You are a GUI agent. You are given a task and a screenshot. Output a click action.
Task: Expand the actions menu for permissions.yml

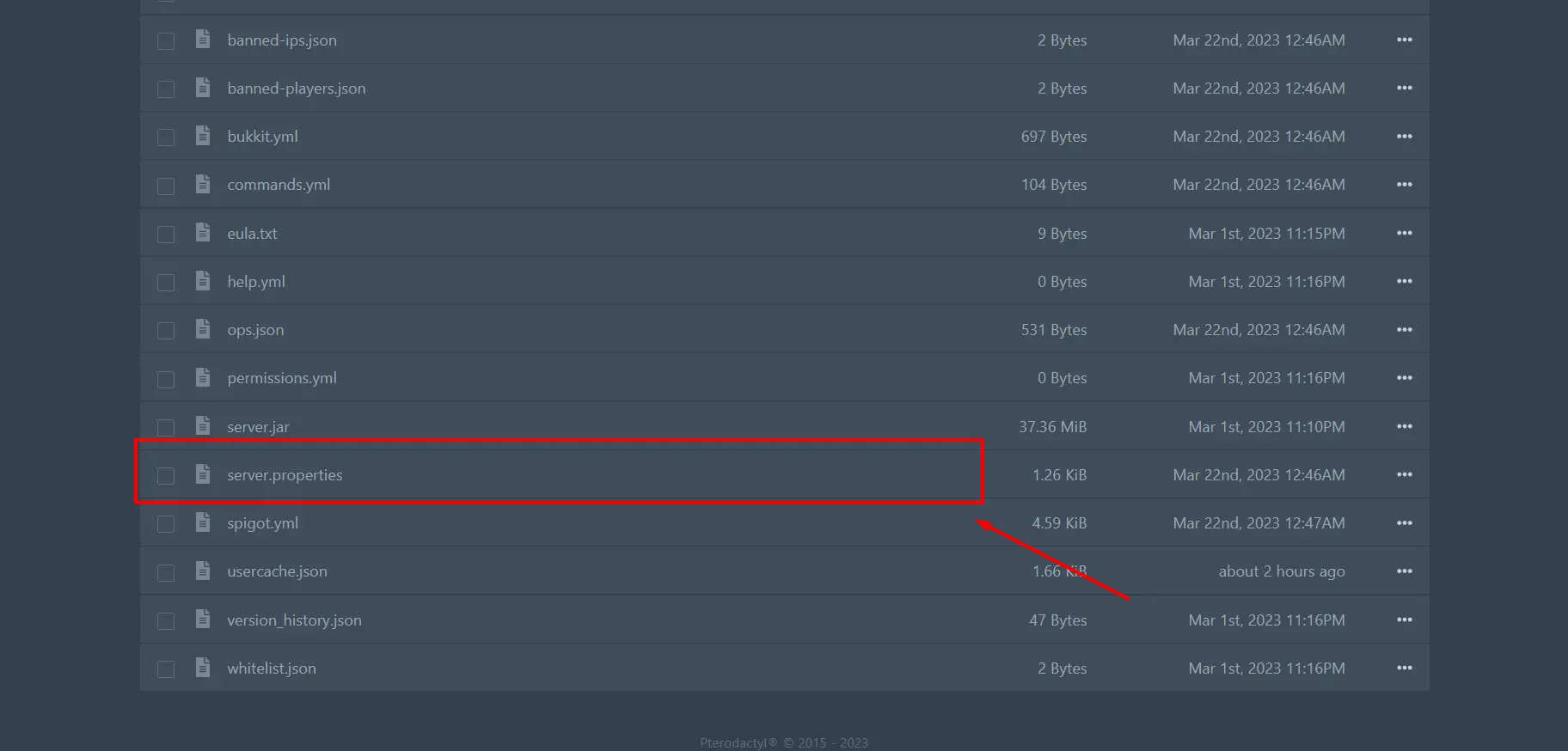[x=1404, y=377]
